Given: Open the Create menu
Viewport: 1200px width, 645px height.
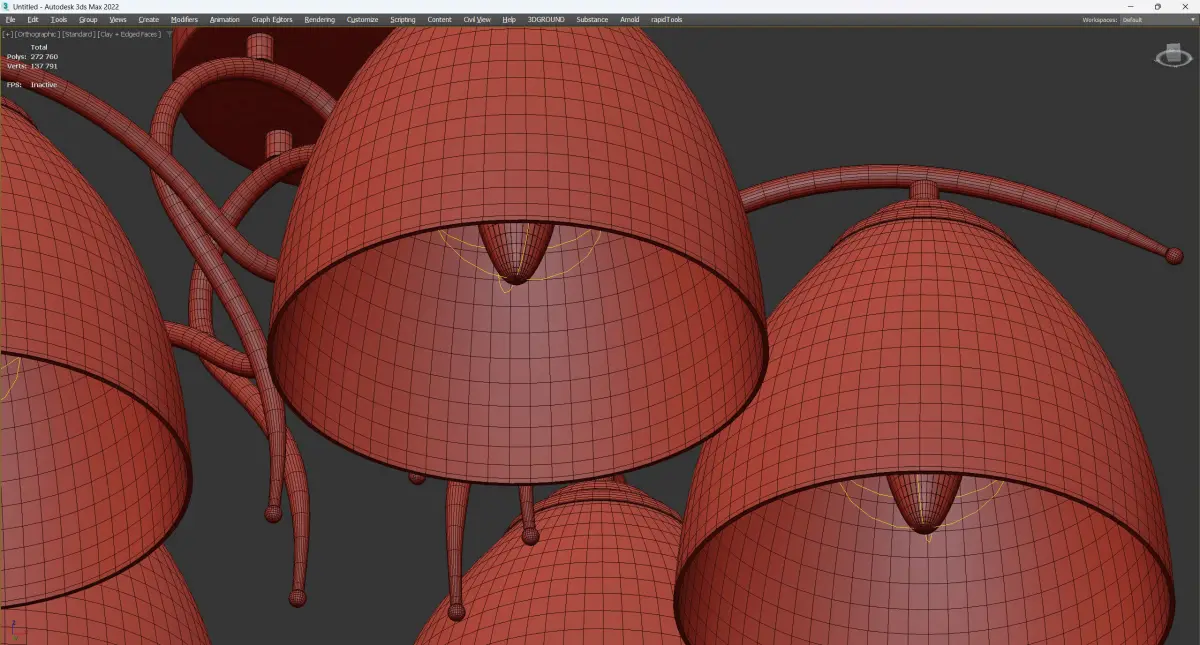Looking at the screenshot, I should tap(148, 19).
